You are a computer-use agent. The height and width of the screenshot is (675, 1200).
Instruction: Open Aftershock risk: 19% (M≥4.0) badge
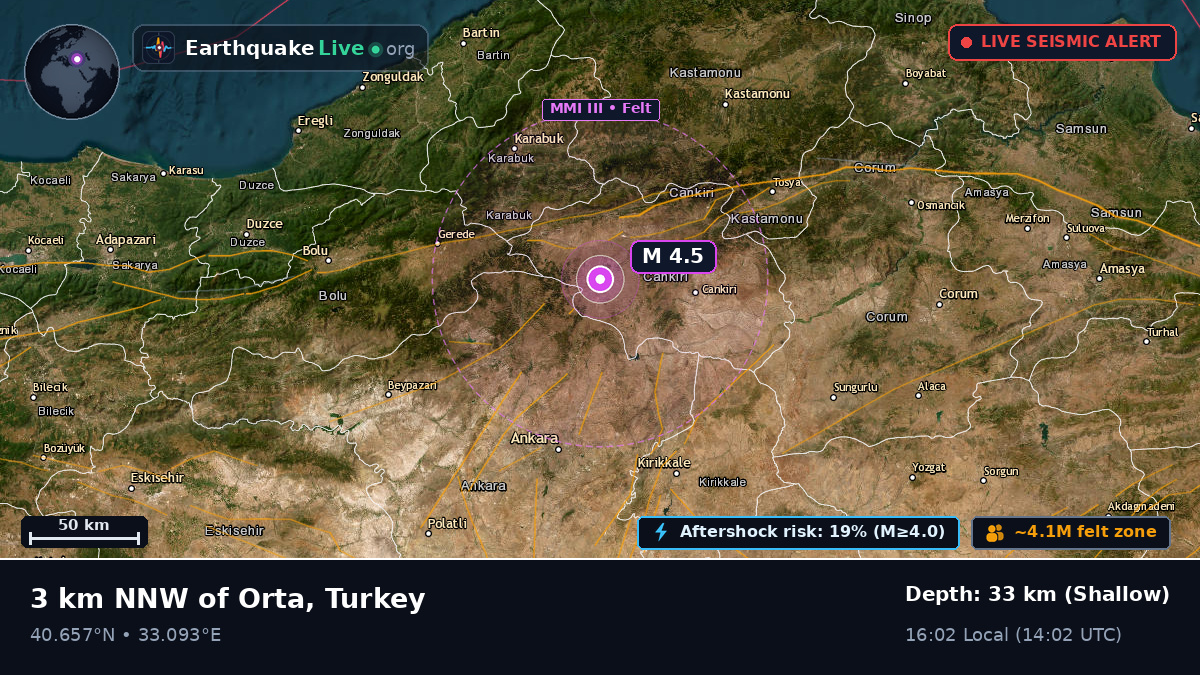tap(798, 532)
